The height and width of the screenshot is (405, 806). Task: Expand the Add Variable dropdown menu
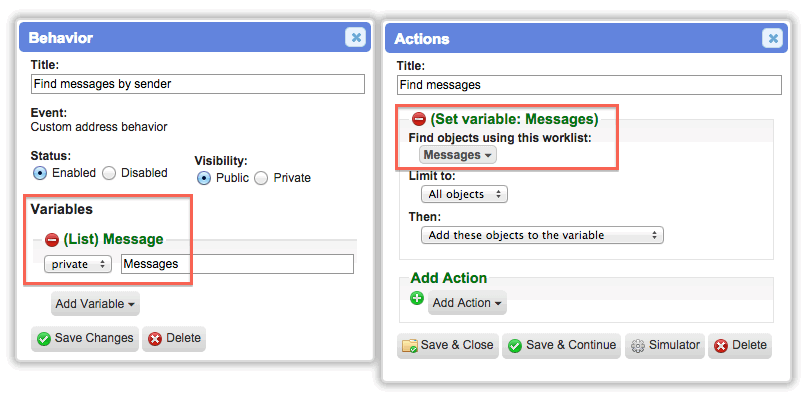coord(95,304)
